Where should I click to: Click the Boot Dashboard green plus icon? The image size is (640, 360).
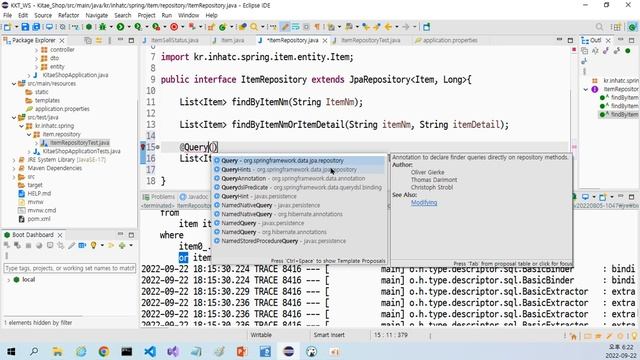[122, 245]
